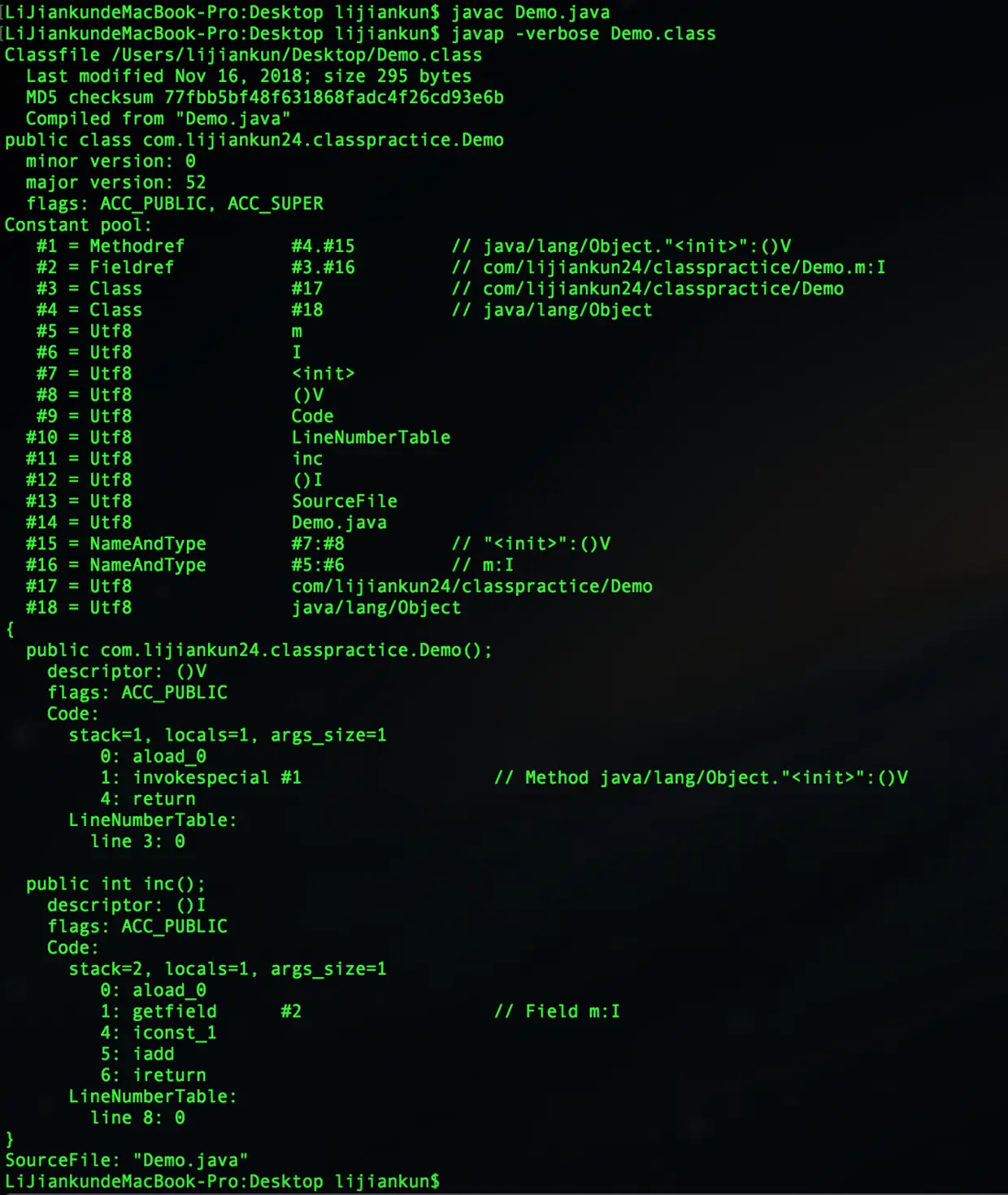
Task: Click the public int inc() signature
Action: point(115,884)
